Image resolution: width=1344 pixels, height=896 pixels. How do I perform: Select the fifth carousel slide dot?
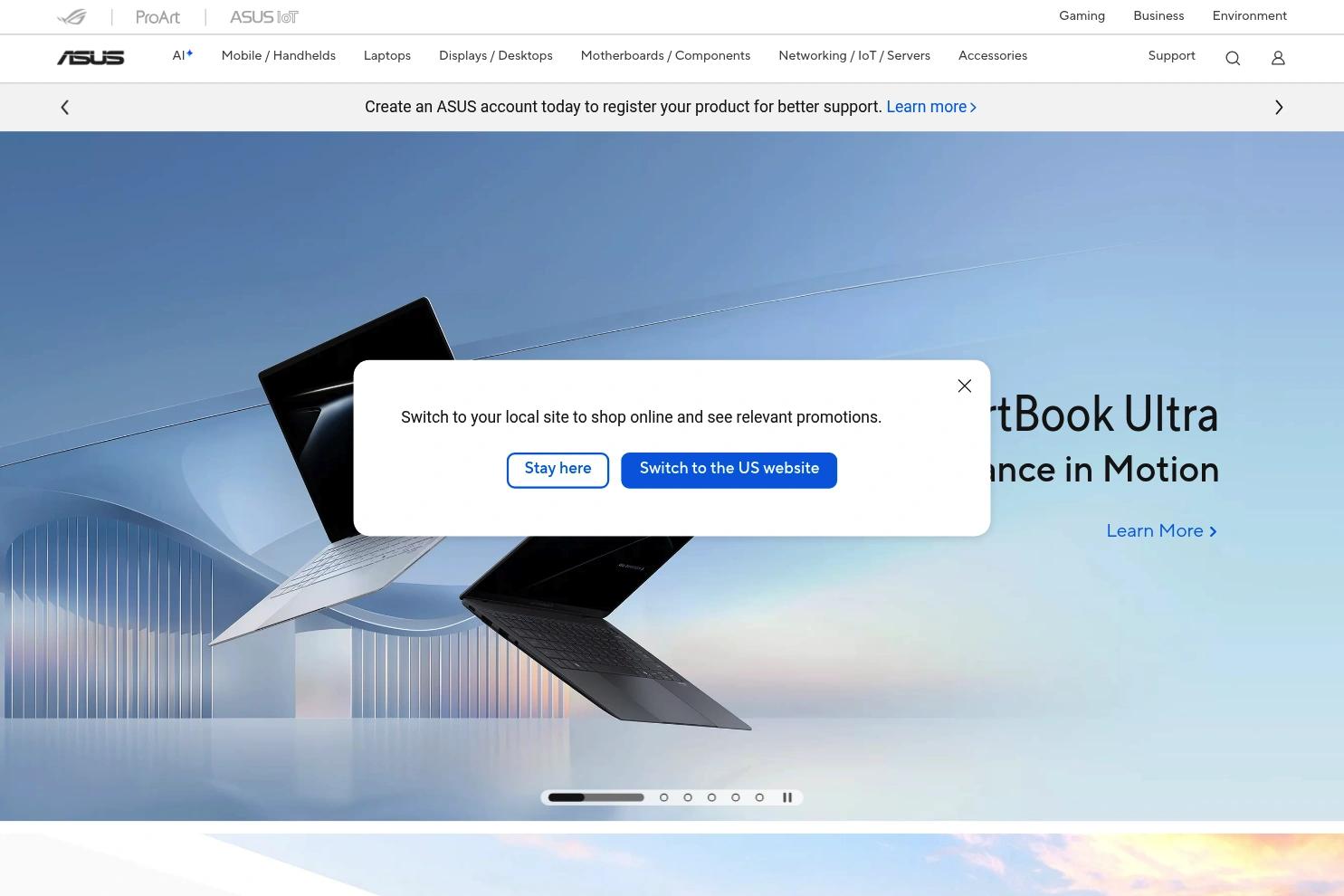pos(736,797)
